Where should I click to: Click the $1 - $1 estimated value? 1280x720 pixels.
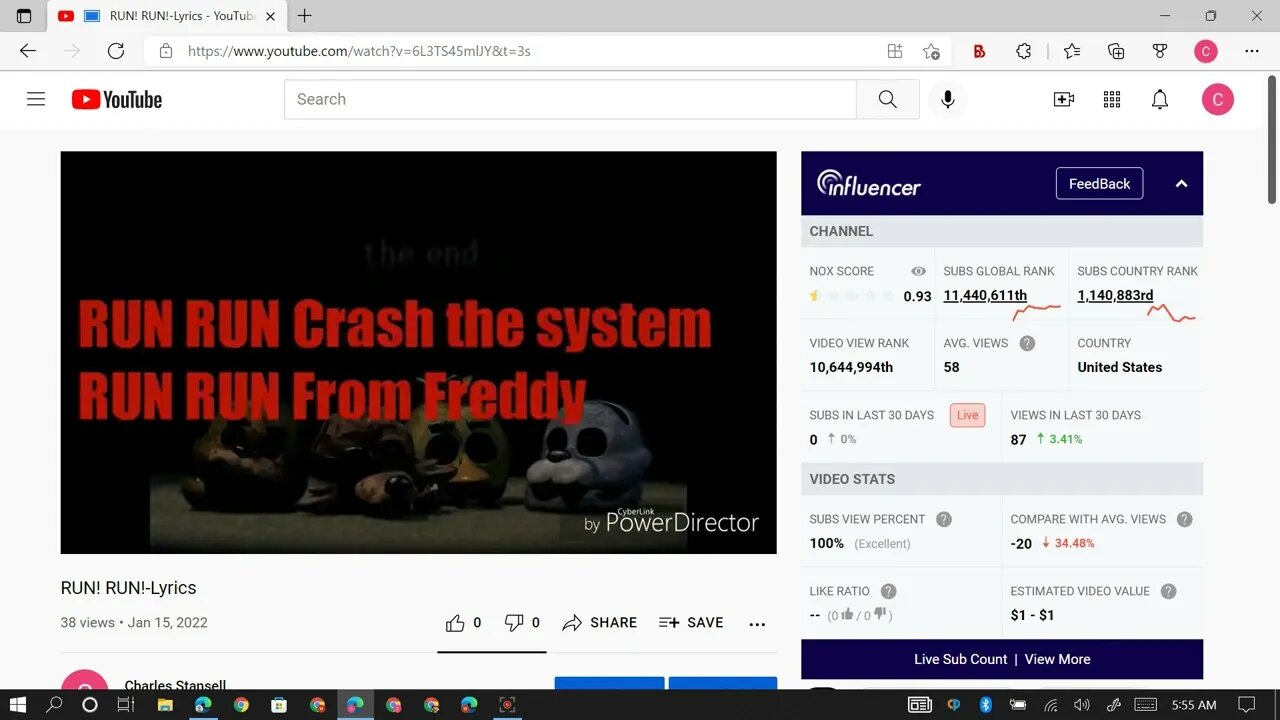point(1032,615)
